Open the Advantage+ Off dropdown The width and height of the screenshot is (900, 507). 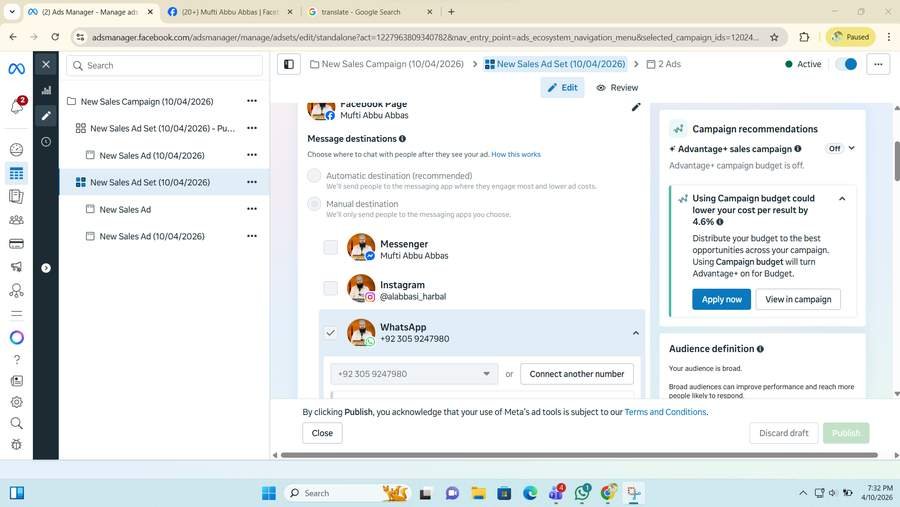click(840, 149)
